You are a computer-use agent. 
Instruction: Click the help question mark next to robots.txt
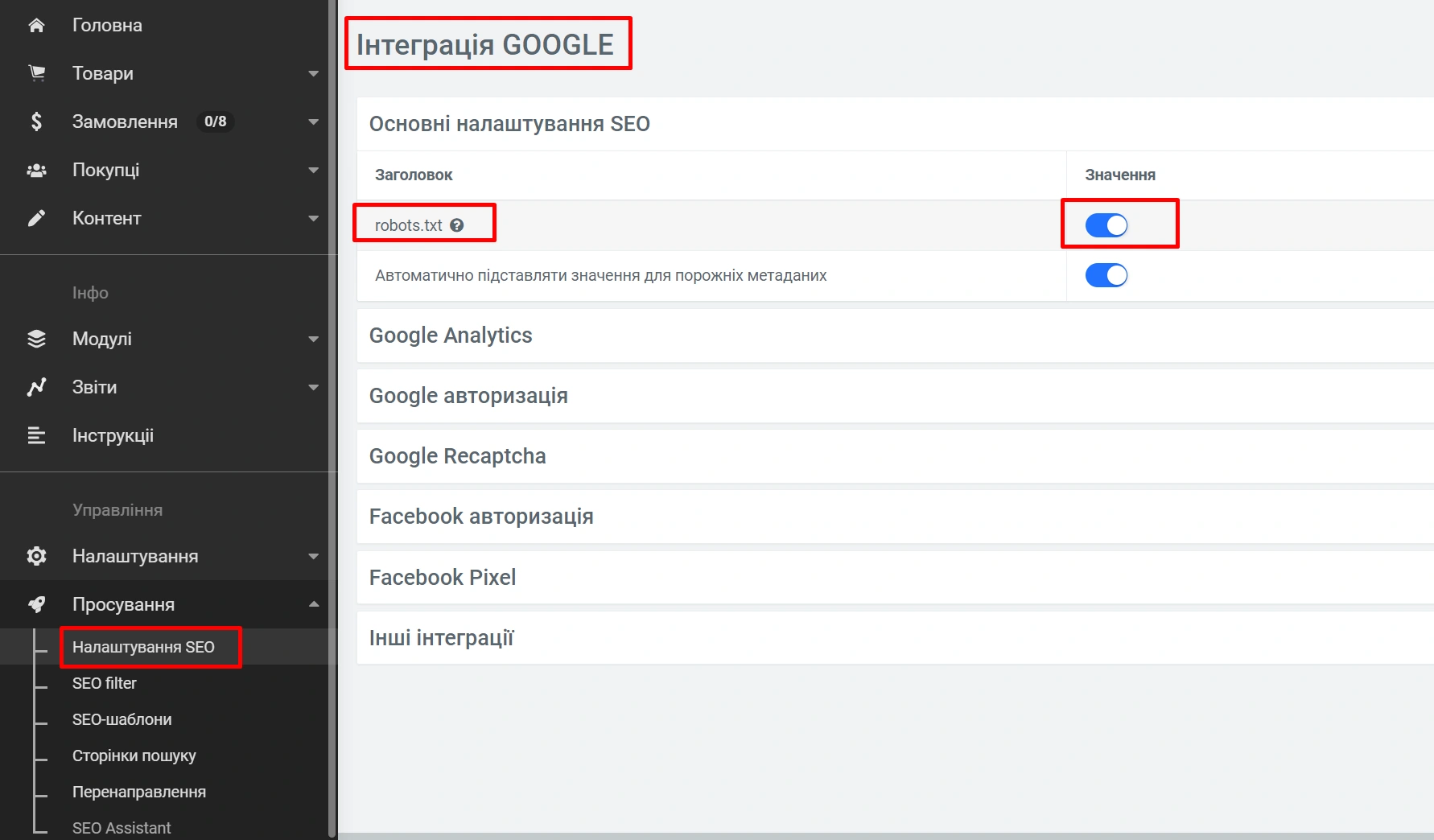tap(457, 225)
